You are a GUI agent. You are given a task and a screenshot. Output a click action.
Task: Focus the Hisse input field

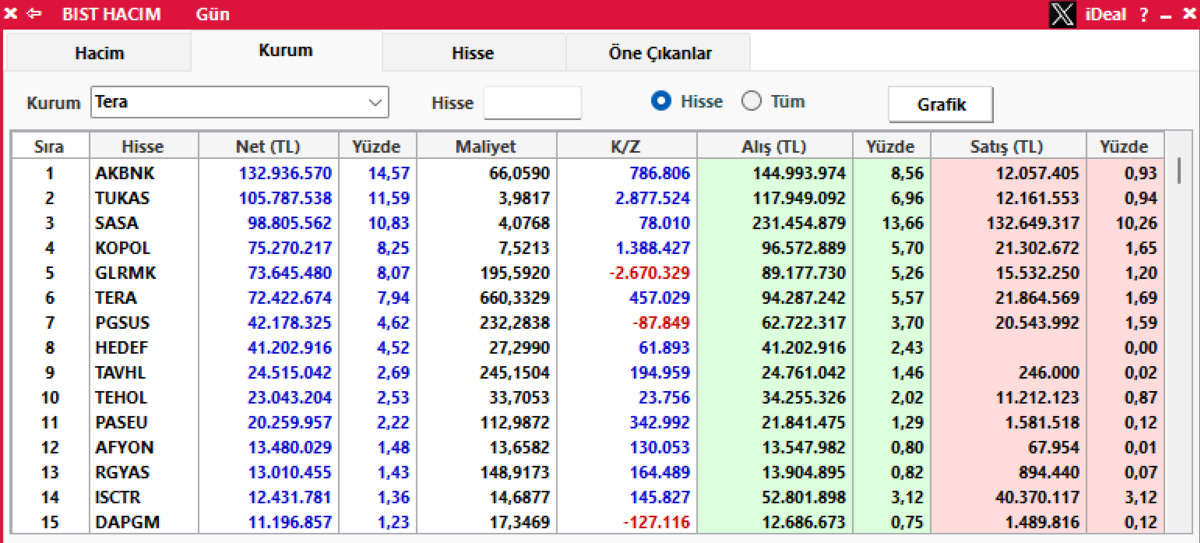click(x=532, y=102)
